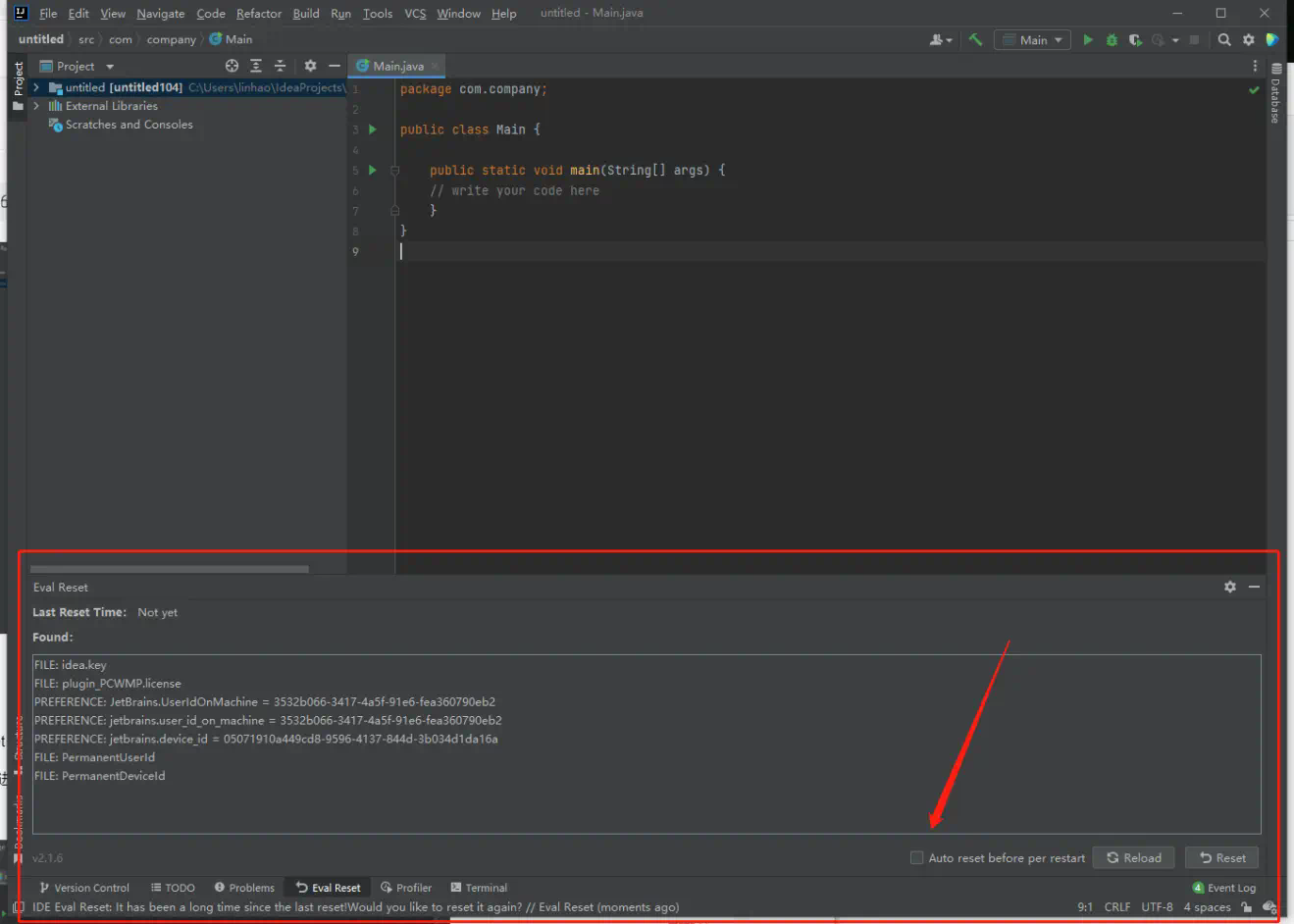Open editor tabs three-dot menu

point(1255,66)
